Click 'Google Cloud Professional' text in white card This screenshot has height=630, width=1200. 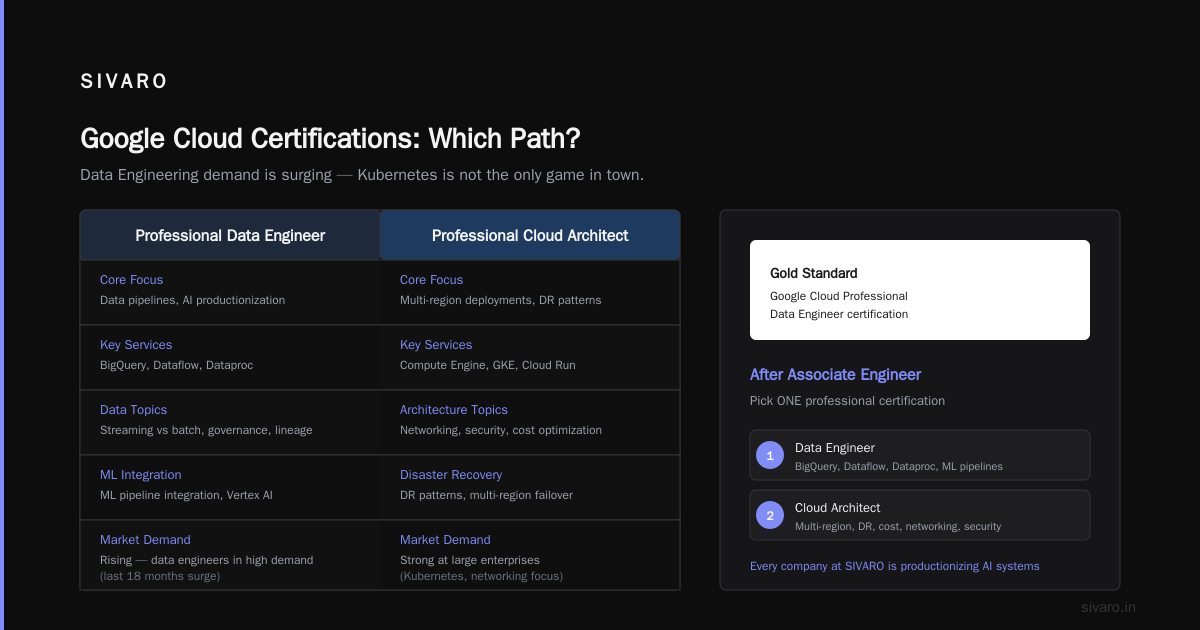pyautogui.click(x=838, y=296)
